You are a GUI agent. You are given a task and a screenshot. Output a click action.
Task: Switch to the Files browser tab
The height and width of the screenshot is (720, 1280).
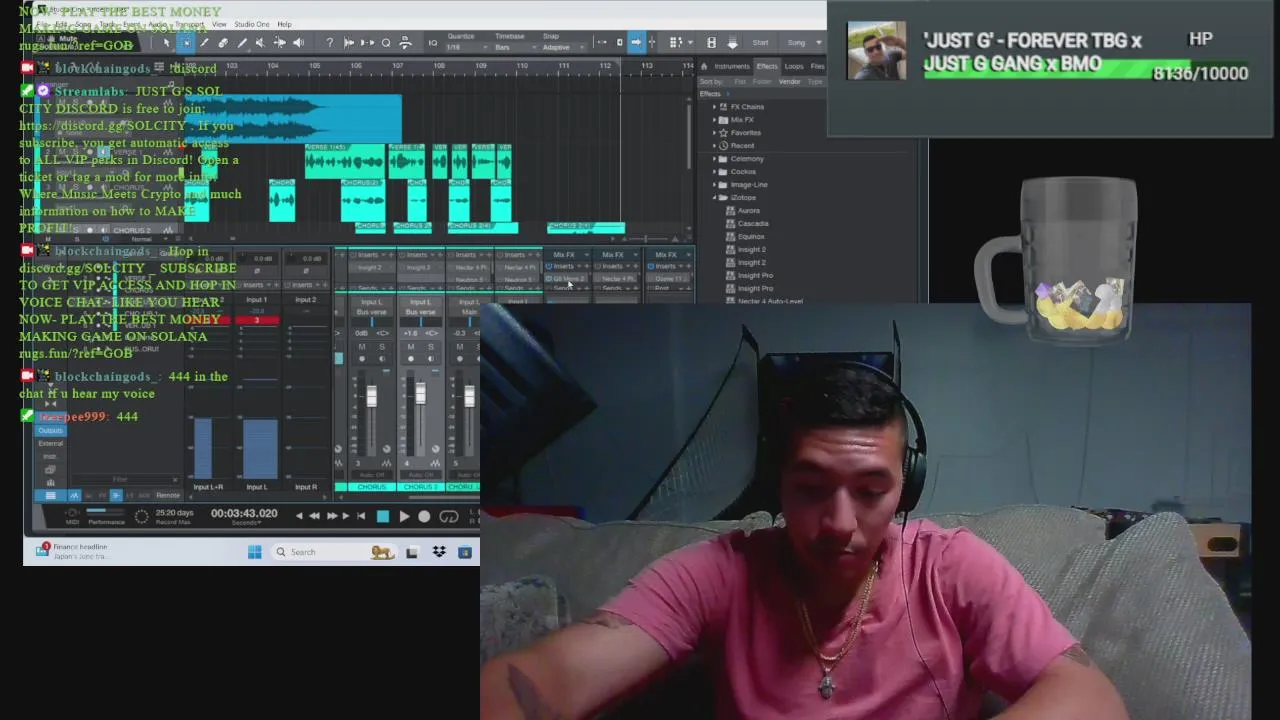[x=817, y=66]
